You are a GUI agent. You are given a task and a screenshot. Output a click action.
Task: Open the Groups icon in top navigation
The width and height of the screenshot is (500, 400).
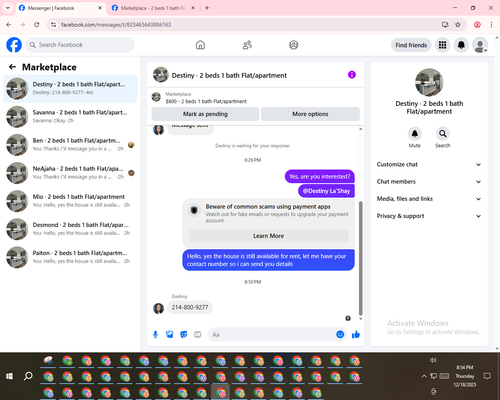point(294,45)
